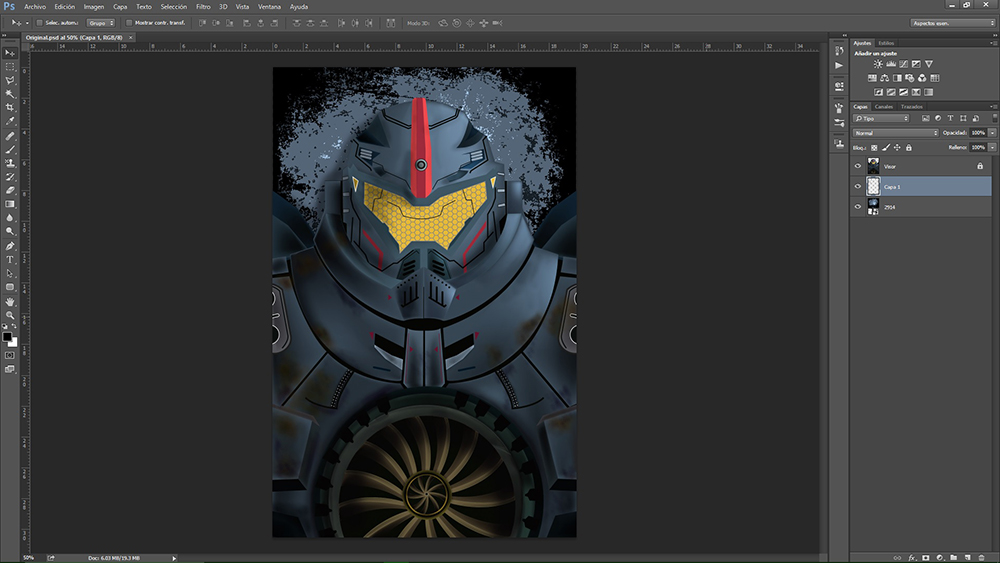Change the screen mode

coord(10,369)
